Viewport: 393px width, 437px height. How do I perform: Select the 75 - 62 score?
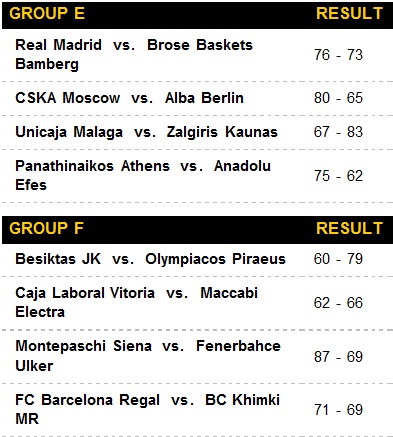(338, 176)
